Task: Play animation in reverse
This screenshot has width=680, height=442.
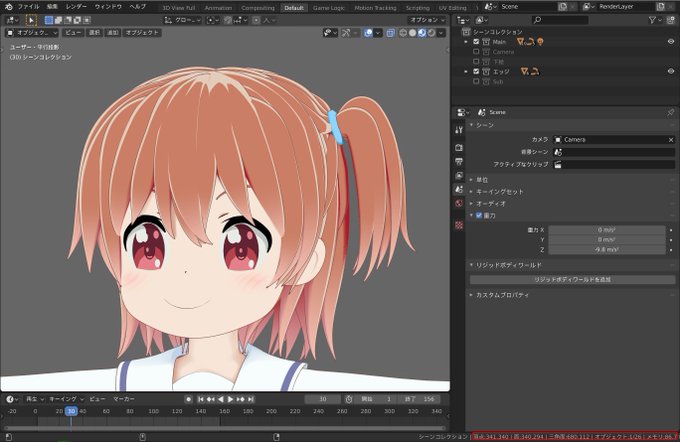Action: pyautogui.click(x=221, y=399)
